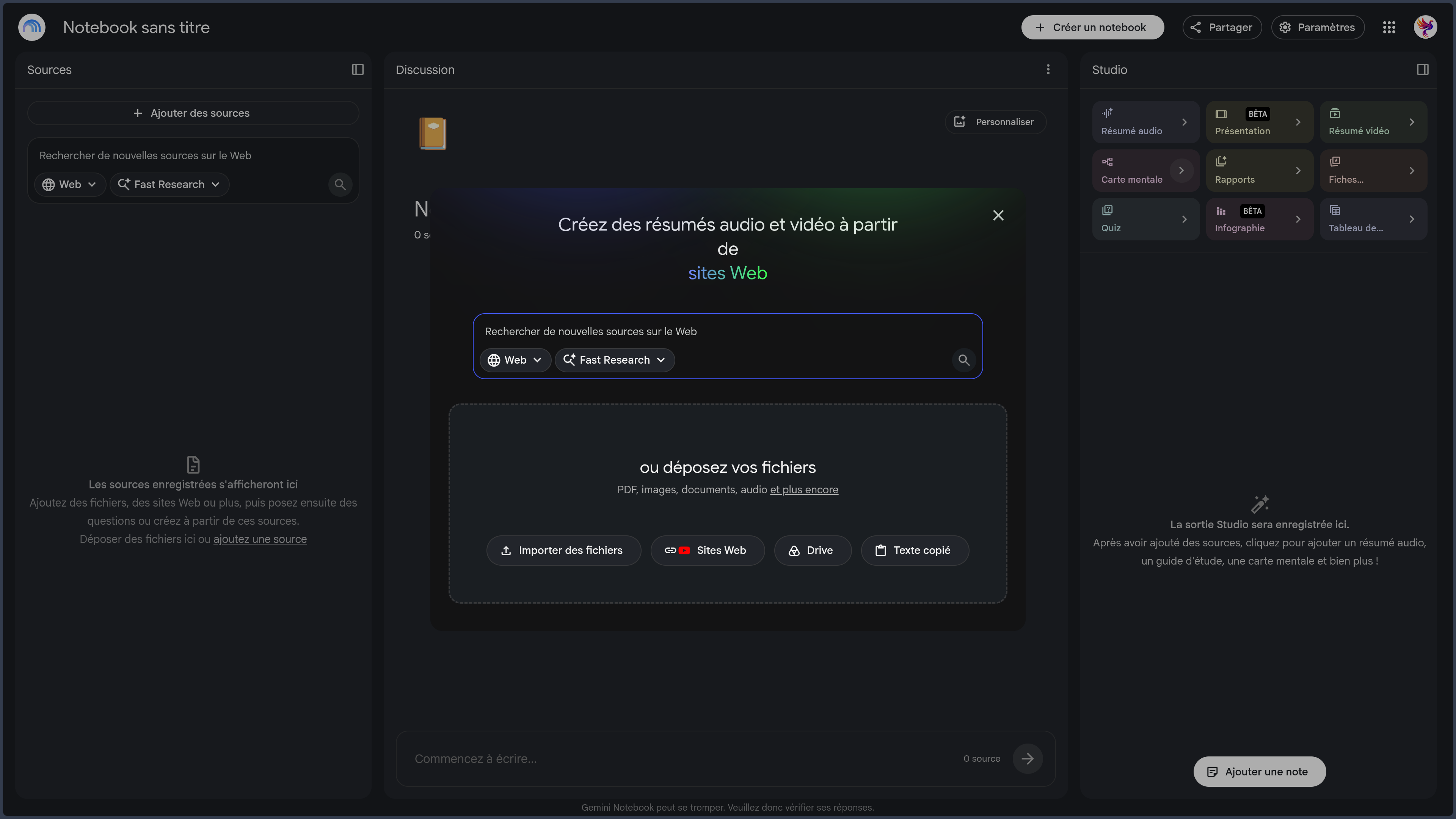Click the Sites Web button
Screen dimensions: 1456x819
[x=707, y=551]
